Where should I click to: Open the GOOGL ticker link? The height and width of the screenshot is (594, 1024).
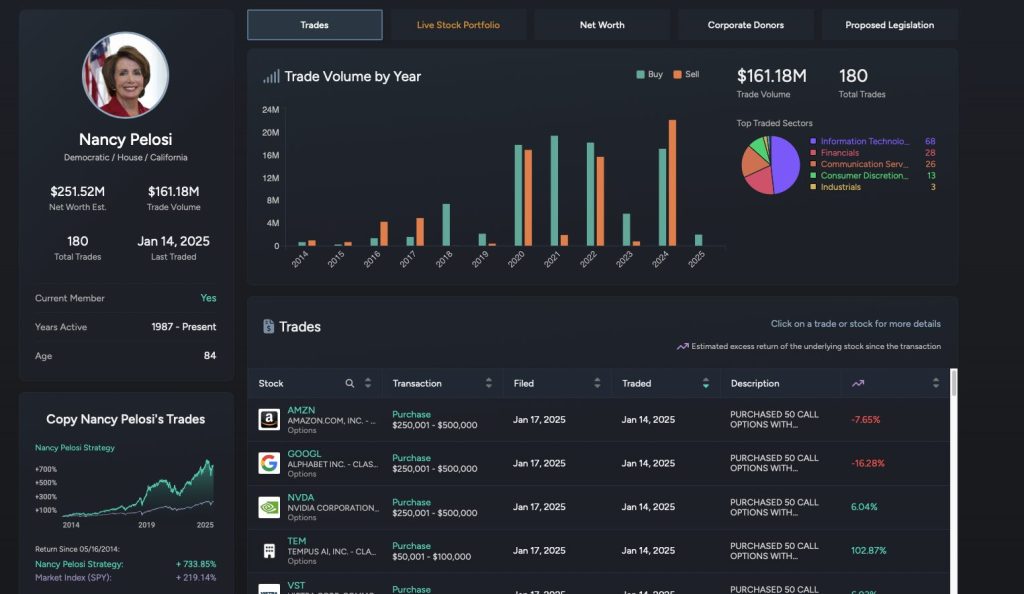(304, 454)
